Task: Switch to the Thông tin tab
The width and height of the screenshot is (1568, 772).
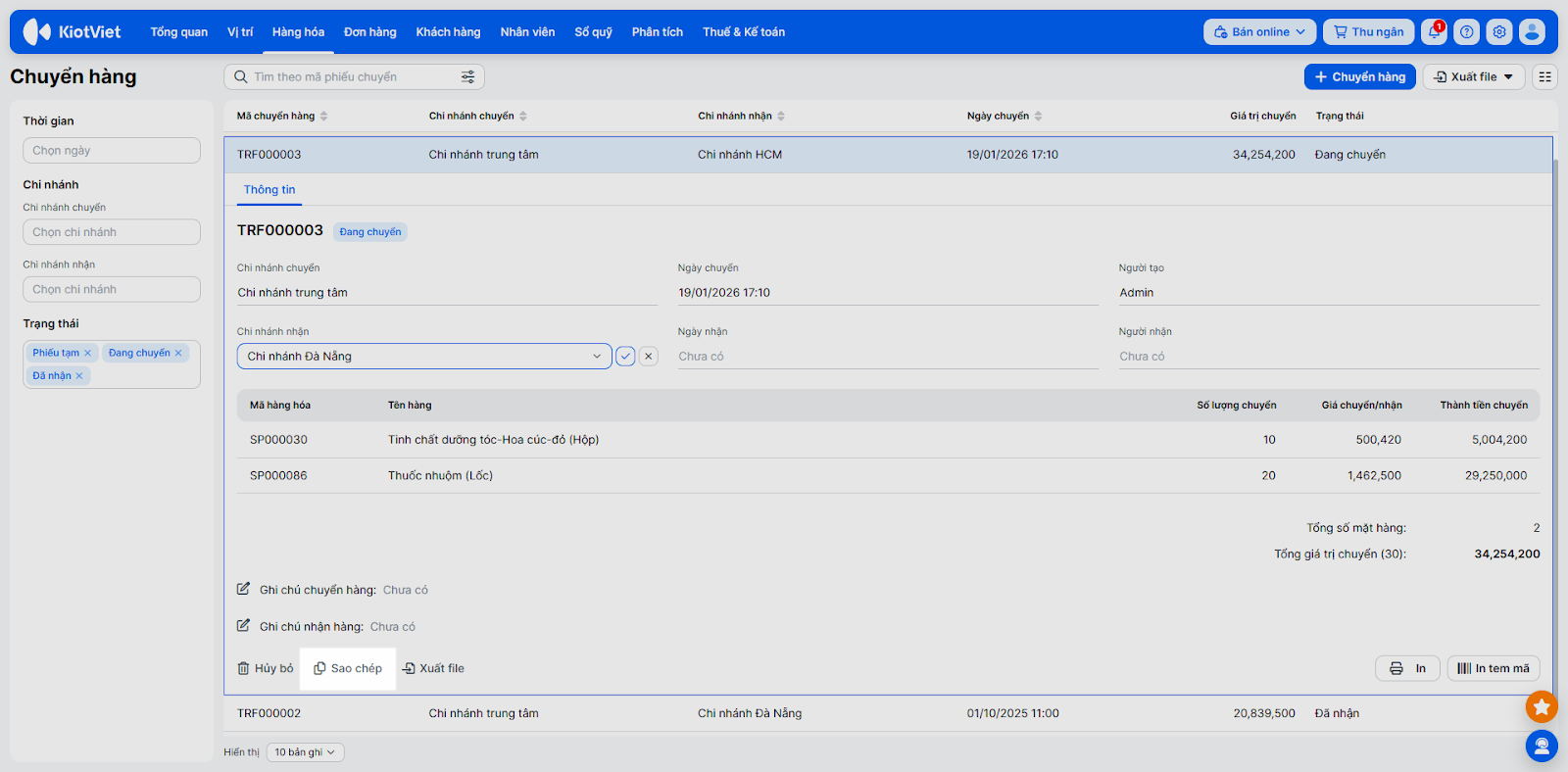Action: coord(269,190)
